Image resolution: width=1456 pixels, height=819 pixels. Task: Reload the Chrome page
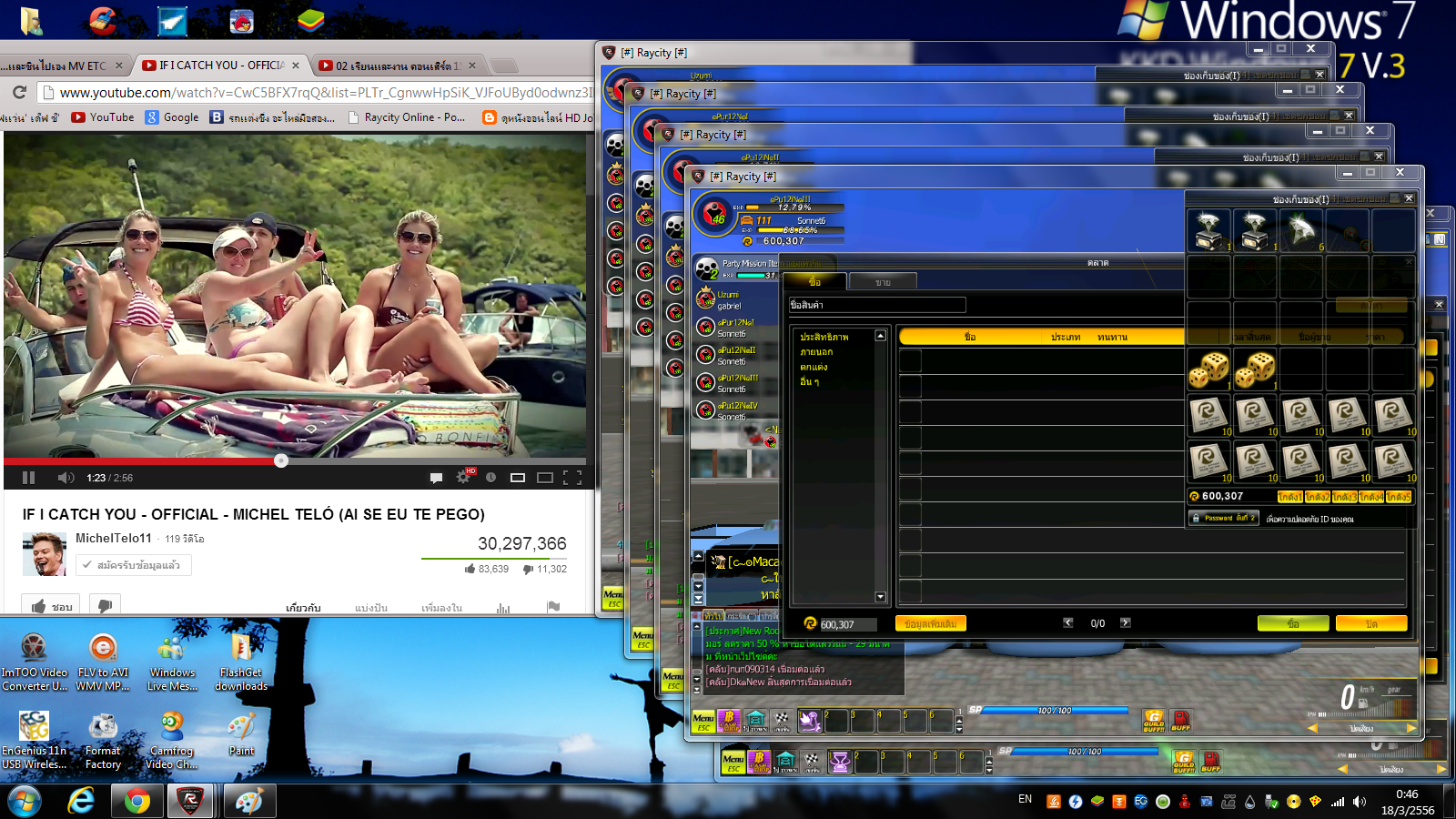tap(19, 93)
